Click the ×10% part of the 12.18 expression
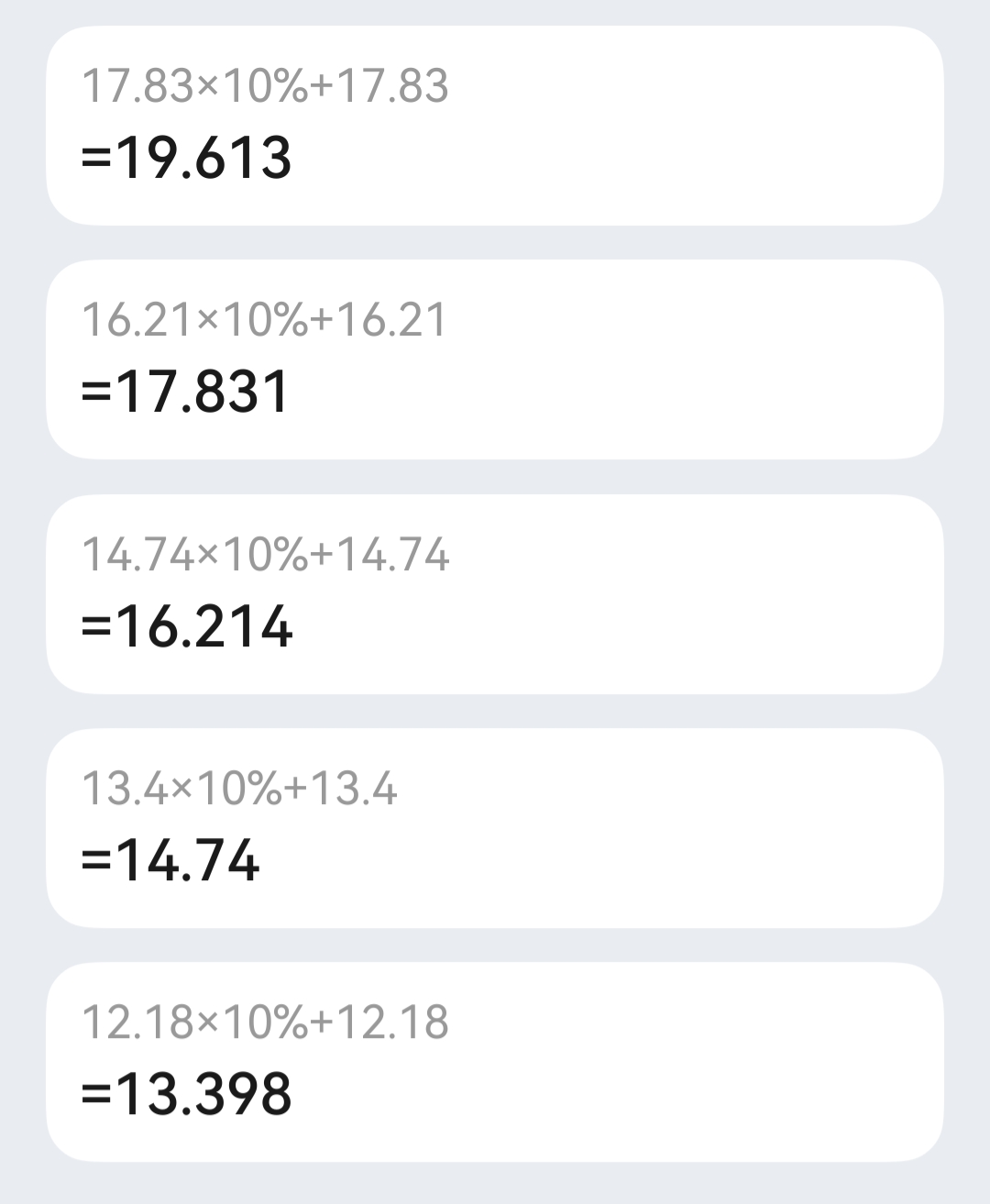The height and width of the screenshot is (1204, 990). click(253, 1022)
